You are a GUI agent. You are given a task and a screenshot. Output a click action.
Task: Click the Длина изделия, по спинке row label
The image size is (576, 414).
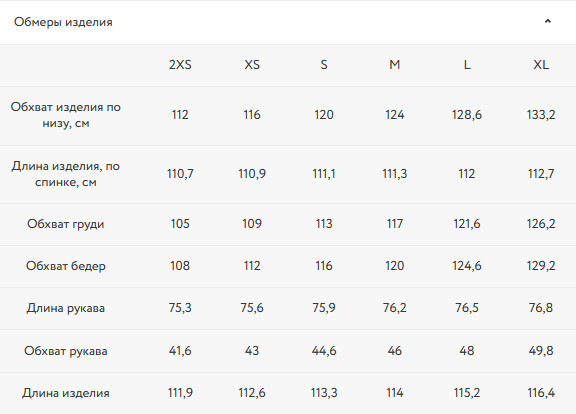66,174
